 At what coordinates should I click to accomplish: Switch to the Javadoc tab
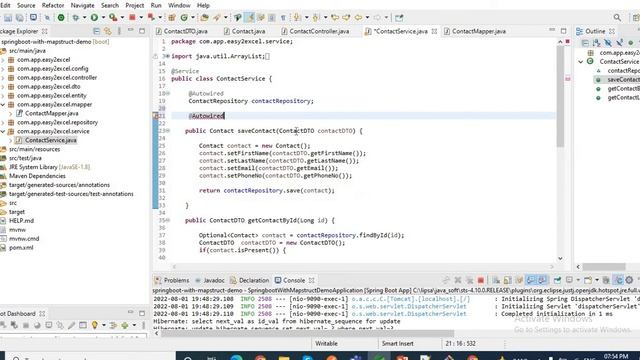click(210, 280)
